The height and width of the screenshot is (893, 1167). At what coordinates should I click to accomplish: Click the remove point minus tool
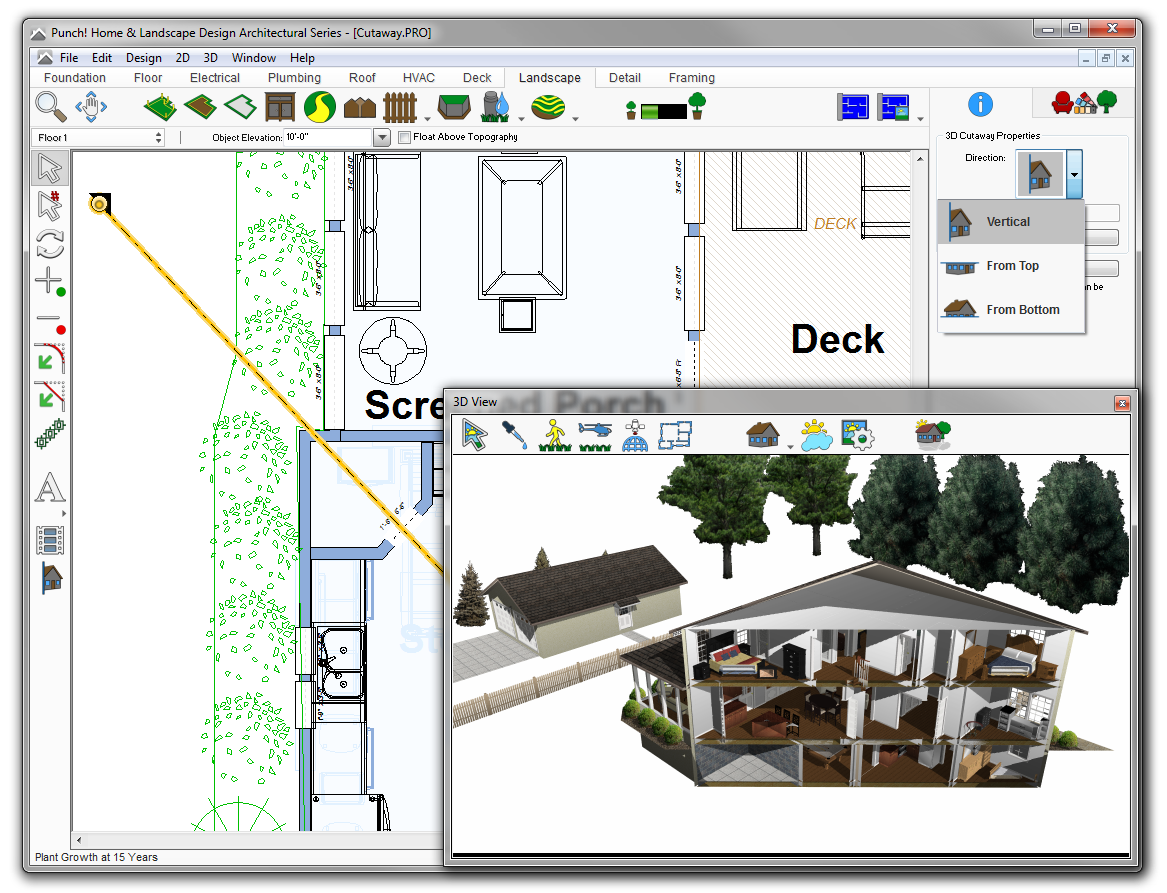pos(50,322)
